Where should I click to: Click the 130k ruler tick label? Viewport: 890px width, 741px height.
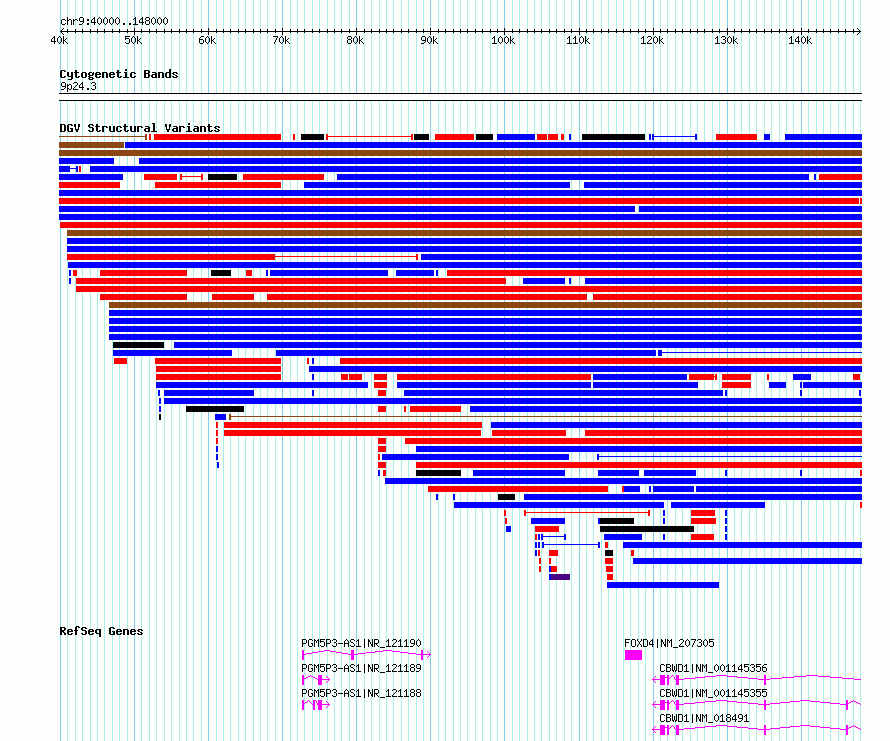point(726,40)
